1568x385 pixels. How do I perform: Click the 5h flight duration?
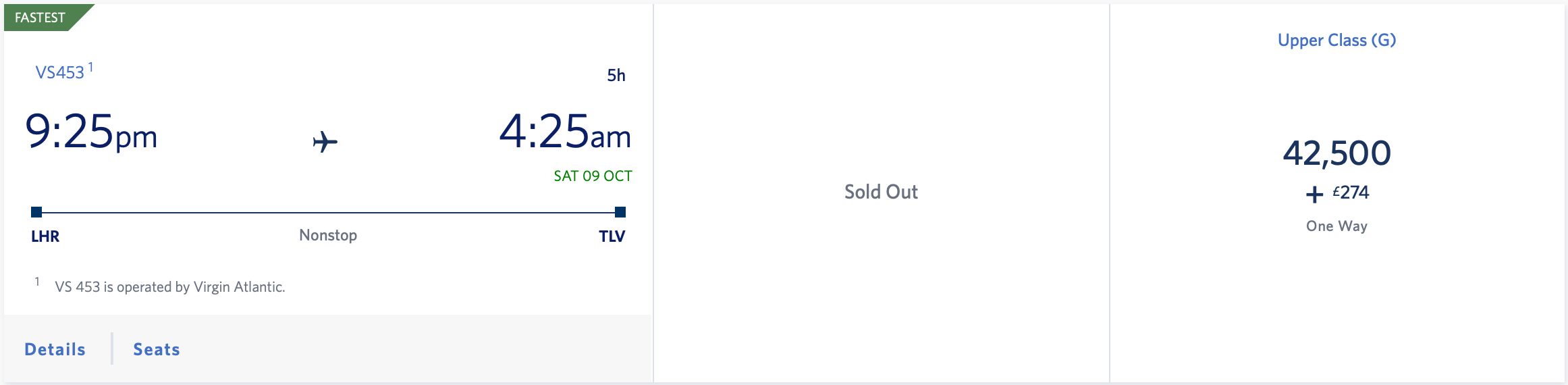(616, 75)
